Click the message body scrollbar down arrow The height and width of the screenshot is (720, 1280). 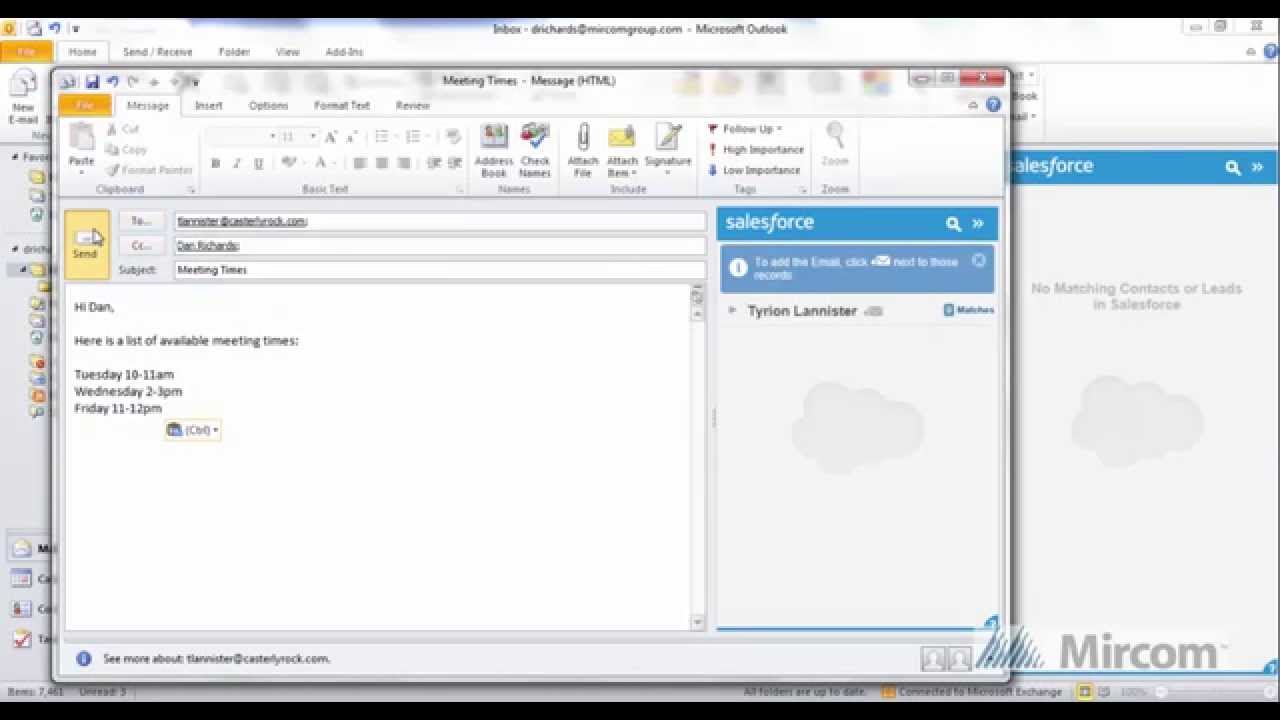698,622
